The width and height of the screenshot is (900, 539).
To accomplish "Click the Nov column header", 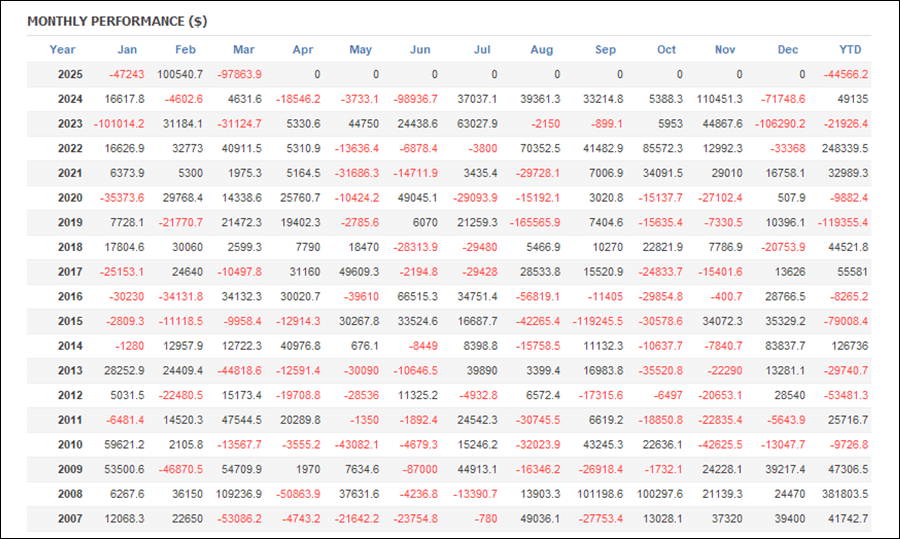I will [724, 49].
